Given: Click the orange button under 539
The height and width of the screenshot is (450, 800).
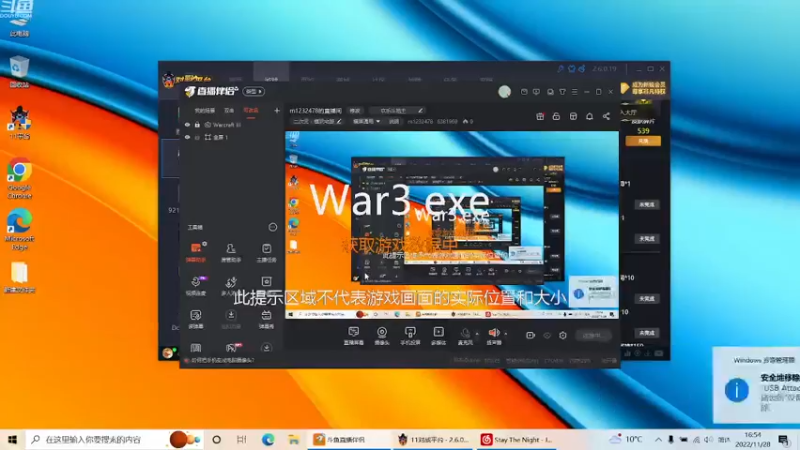Looking at the screenshot, I should [643, 141].
